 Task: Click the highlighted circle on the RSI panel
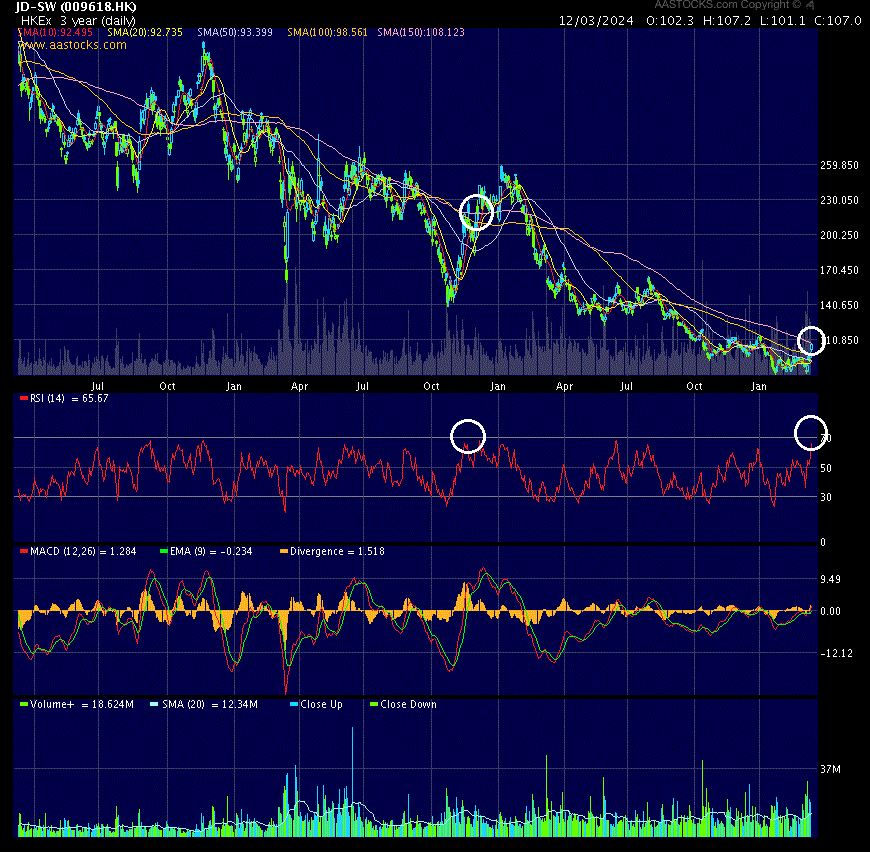tap(468, 436)
